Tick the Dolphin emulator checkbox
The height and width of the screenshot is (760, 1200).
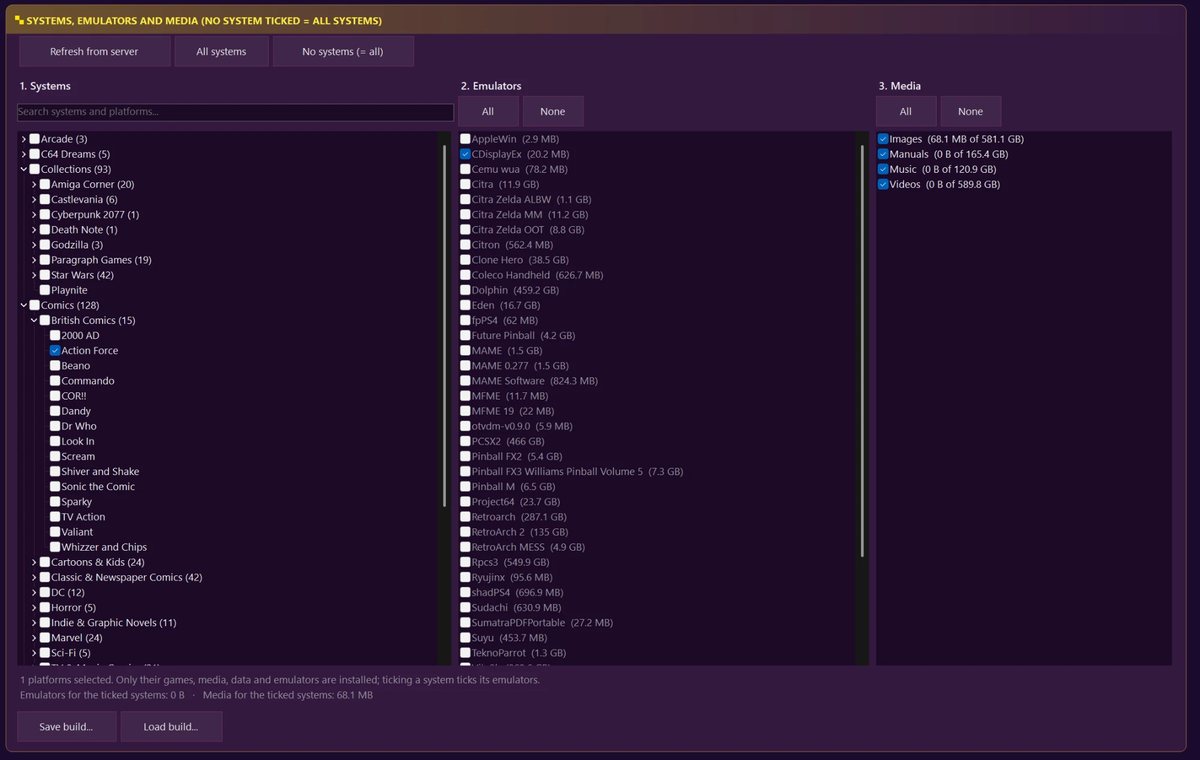tap(465, 290)
